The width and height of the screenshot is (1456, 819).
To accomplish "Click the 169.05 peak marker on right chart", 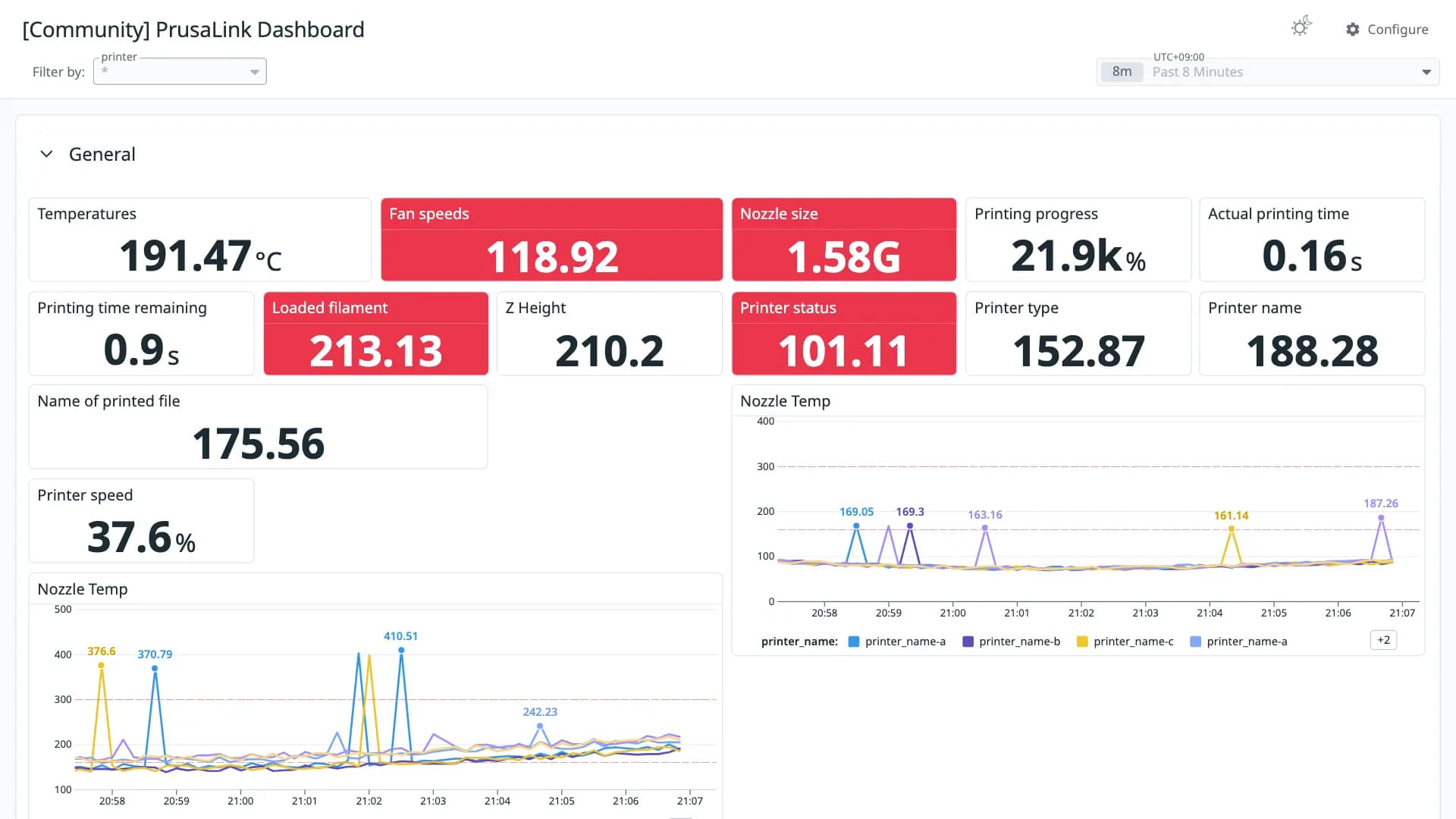I will (x=856, y=526).
